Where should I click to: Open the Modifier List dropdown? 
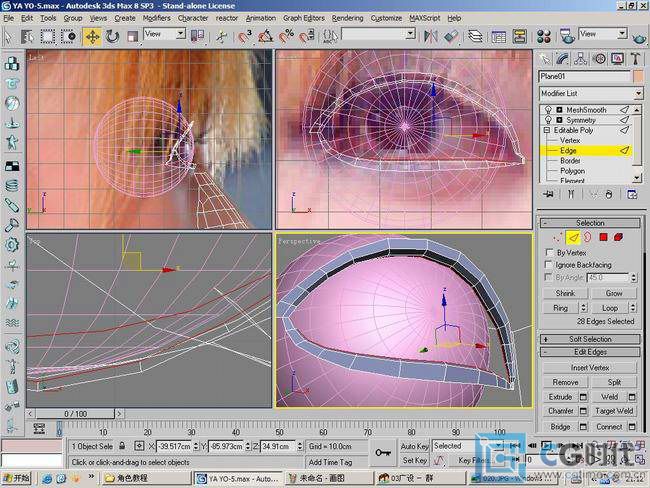(x=590, y=93)
